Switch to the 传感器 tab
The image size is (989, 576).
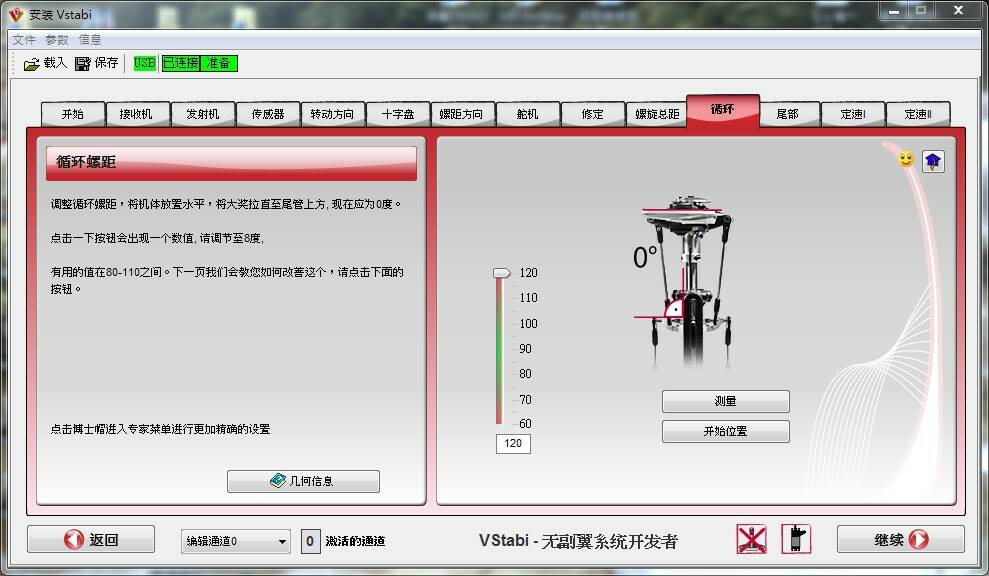[267, 114]
